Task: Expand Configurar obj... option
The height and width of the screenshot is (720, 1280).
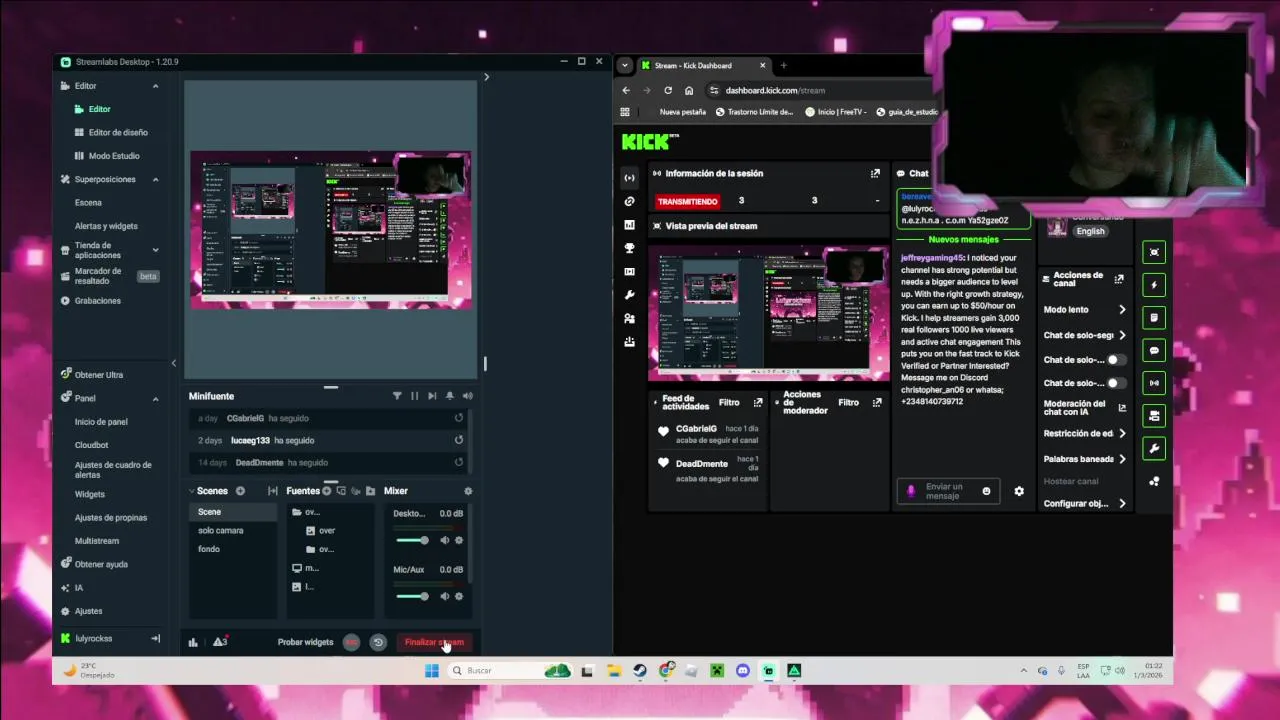Action: pyautogui.click(x=1122, y=504)
